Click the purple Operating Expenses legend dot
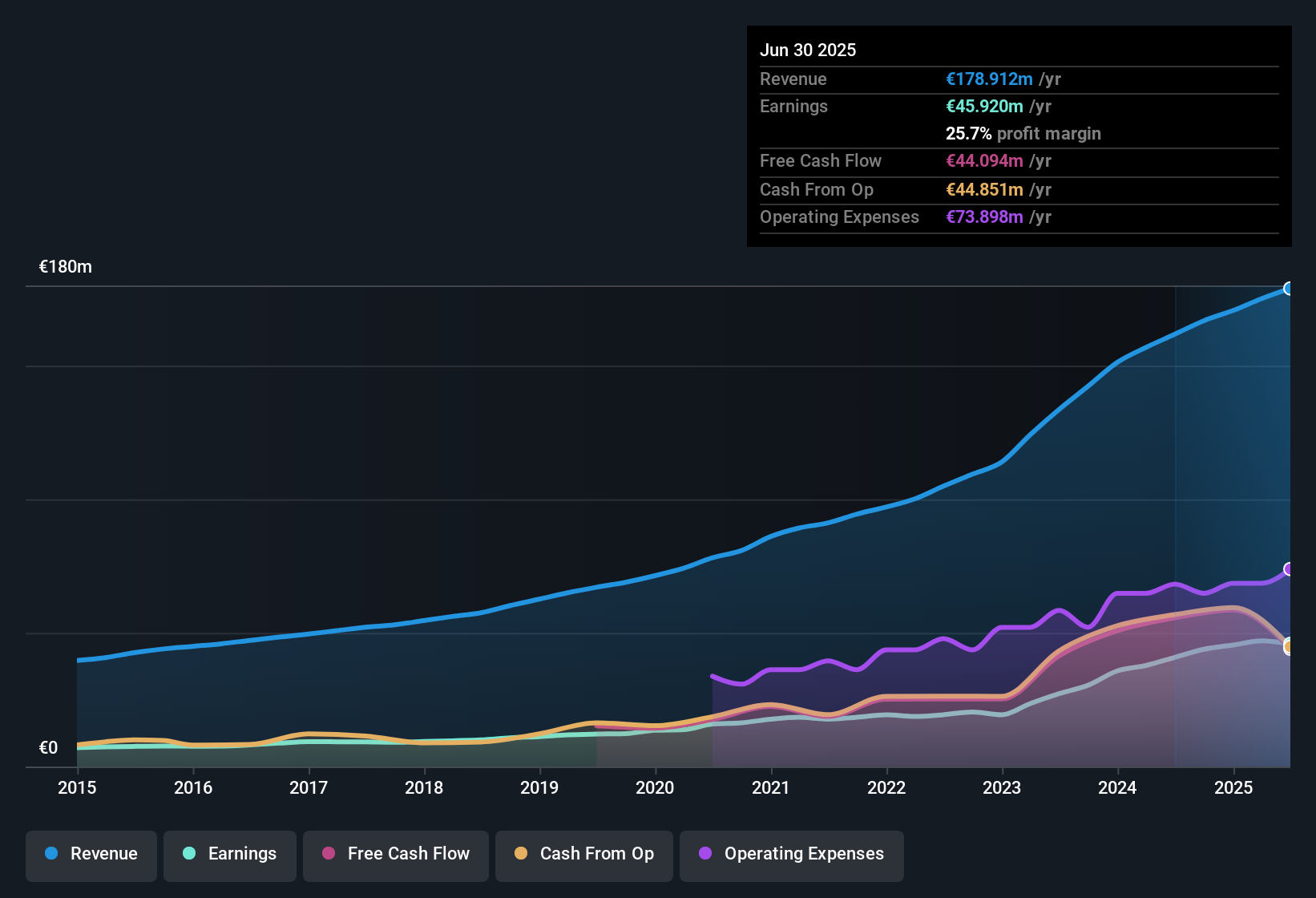The height and width of the screenshot is (898, 1316). pos(705,853)
